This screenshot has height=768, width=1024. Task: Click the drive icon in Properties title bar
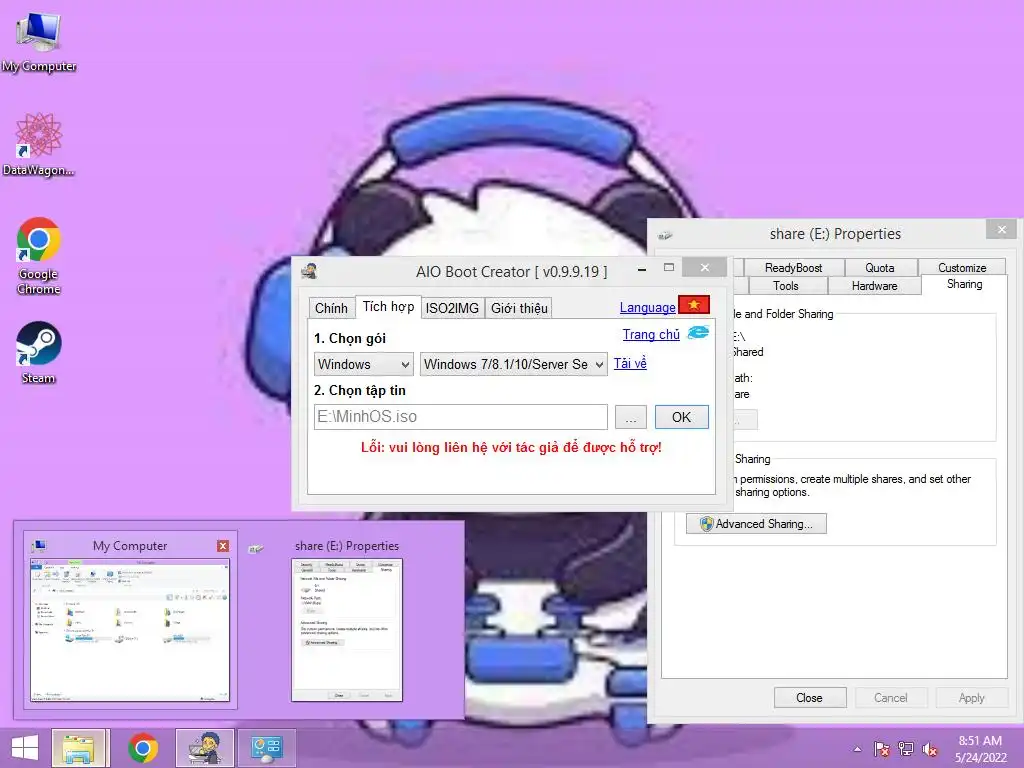point(665,235)
